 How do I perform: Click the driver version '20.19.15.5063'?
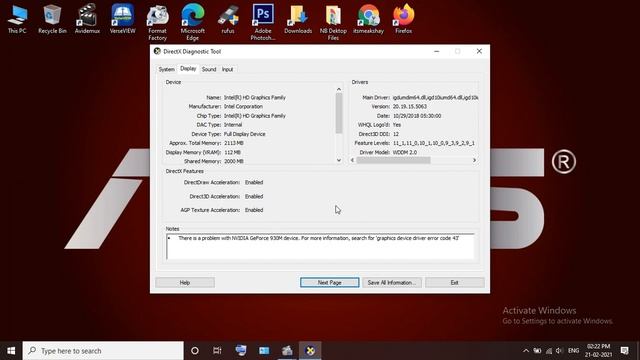410,107
